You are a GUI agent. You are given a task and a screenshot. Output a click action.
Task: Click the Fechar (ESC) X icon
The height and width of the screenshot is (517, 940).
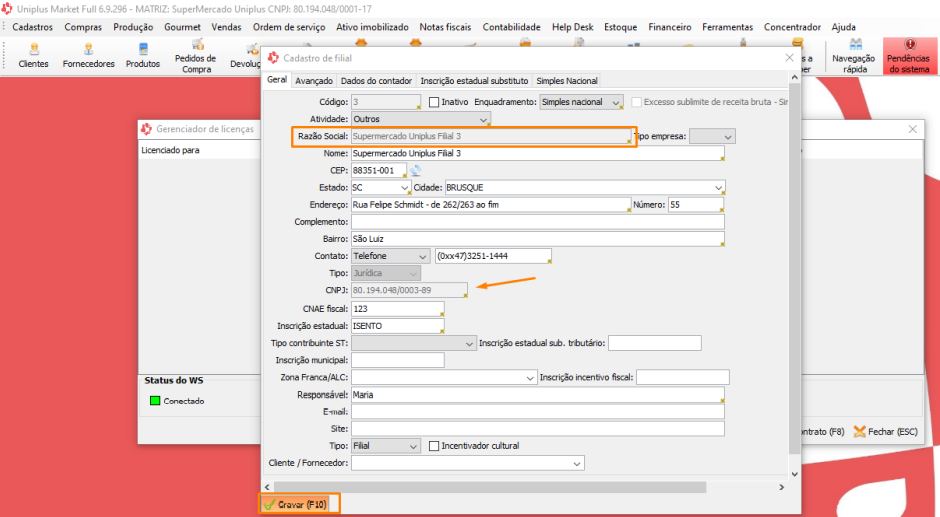click(860, 431)
